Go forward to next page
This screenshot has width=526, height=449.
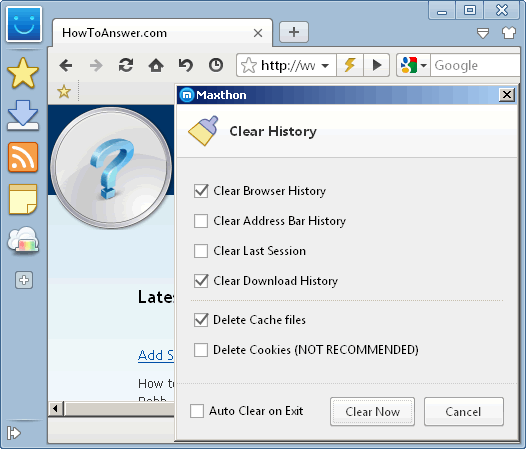96,65
